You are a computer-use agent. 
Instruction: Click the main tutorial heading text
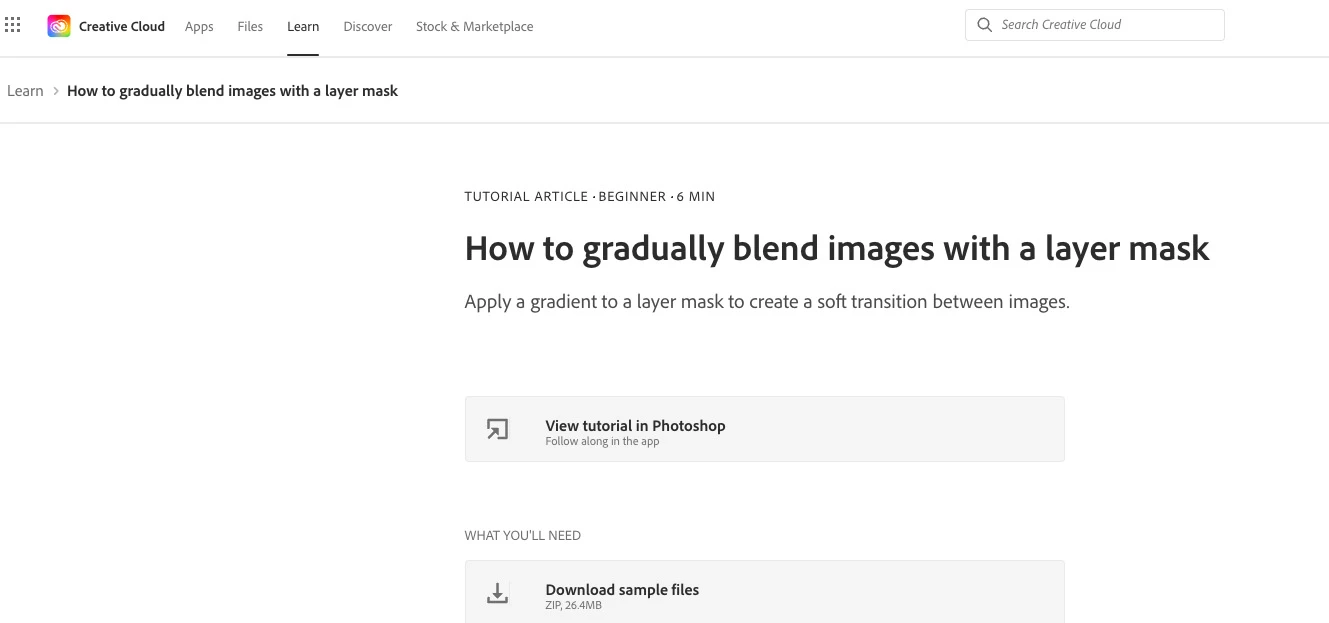(x=837, y=248)
